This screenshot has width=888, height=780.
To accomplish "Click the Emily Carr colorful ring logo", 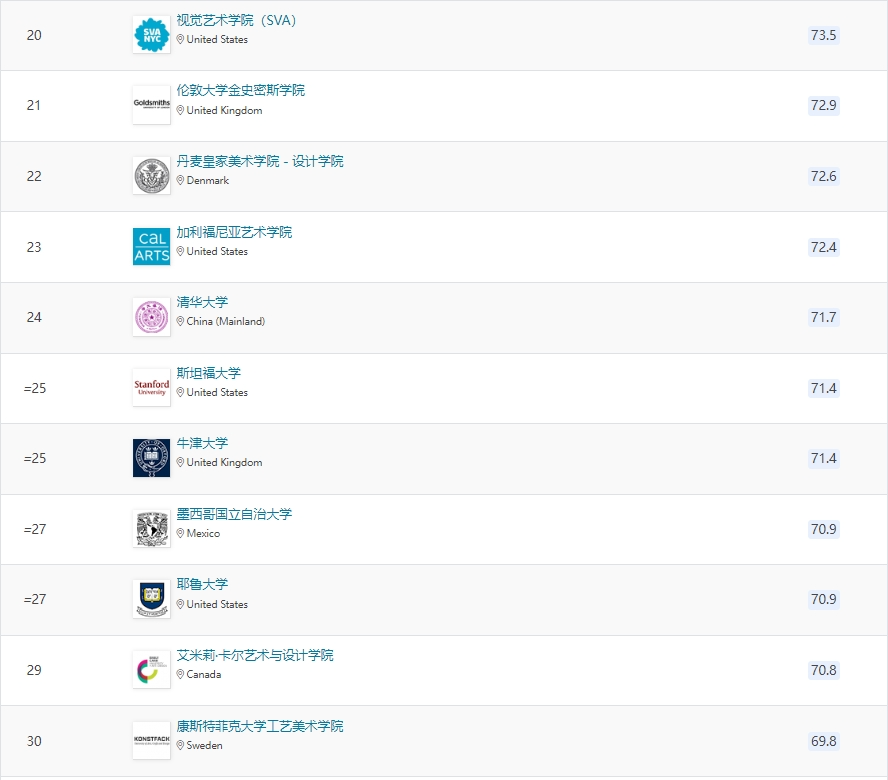I will 151,670.
